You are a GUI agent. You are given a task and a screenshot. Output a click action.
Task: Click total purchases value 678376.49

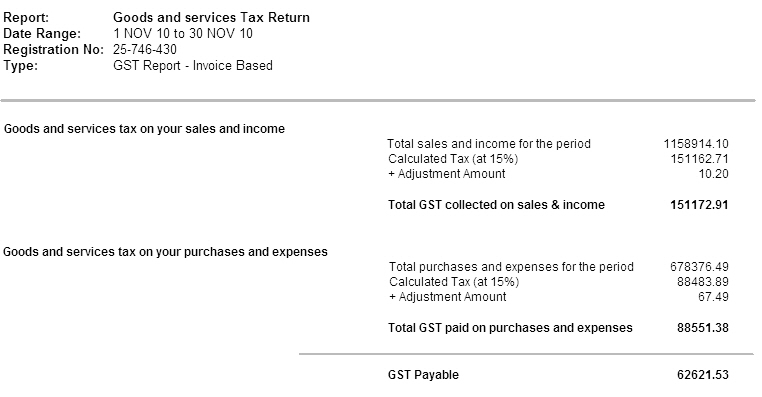click(x=699, y=267)
